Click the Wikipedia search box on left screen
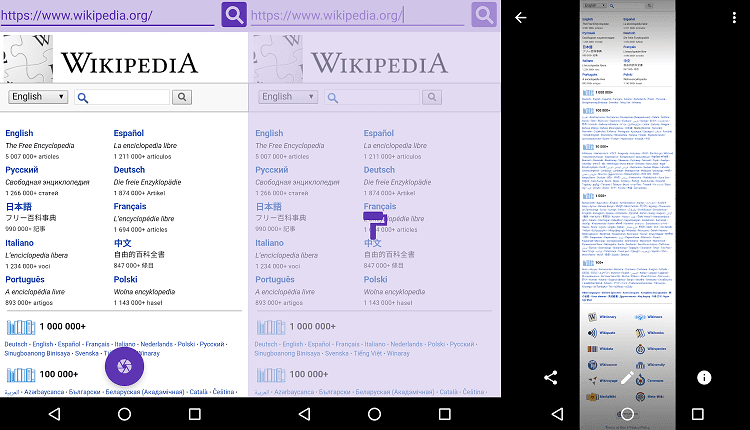This screenshot has width=750, height=430. 122,97
